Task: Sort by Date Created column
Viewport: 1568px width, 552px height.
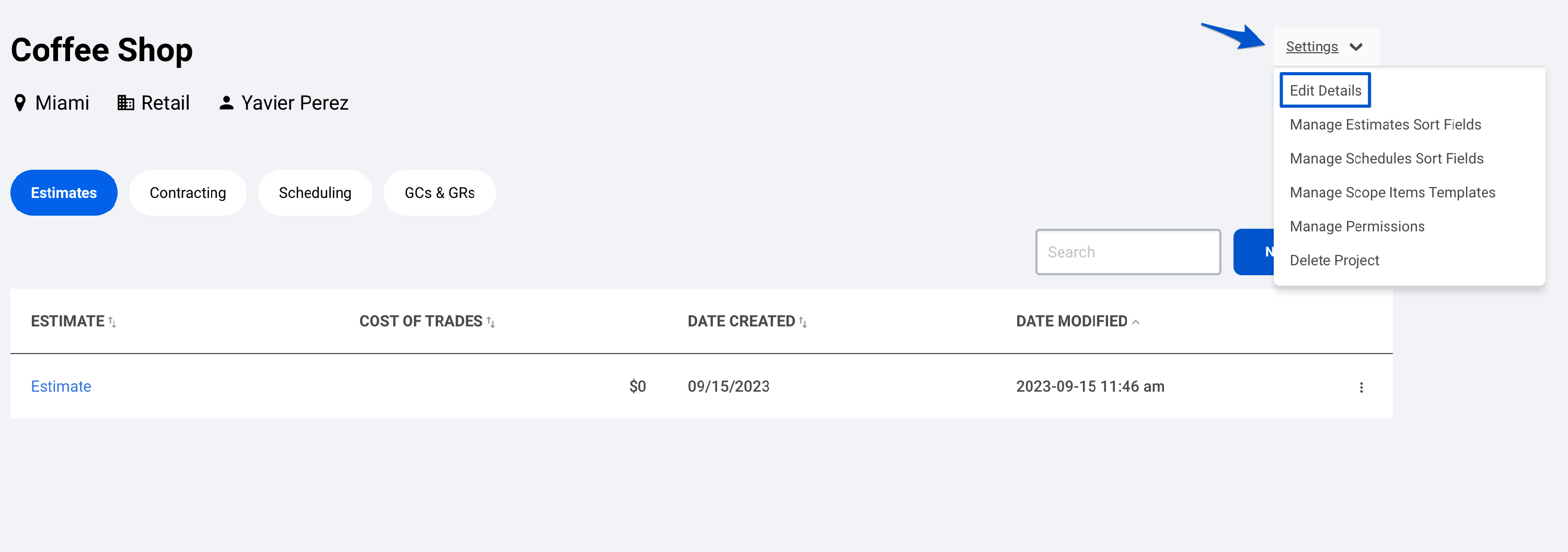Action: pos(803,322)
